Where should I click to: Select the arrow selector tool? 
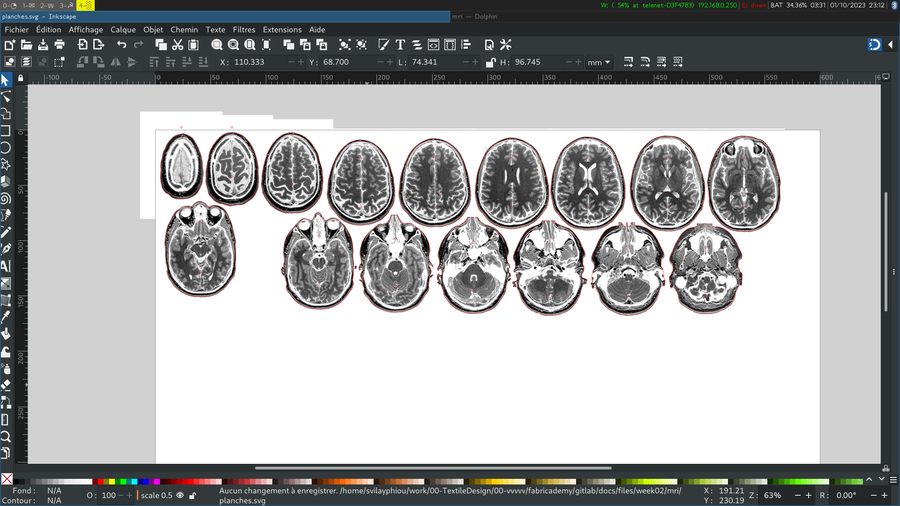point(6,80)
